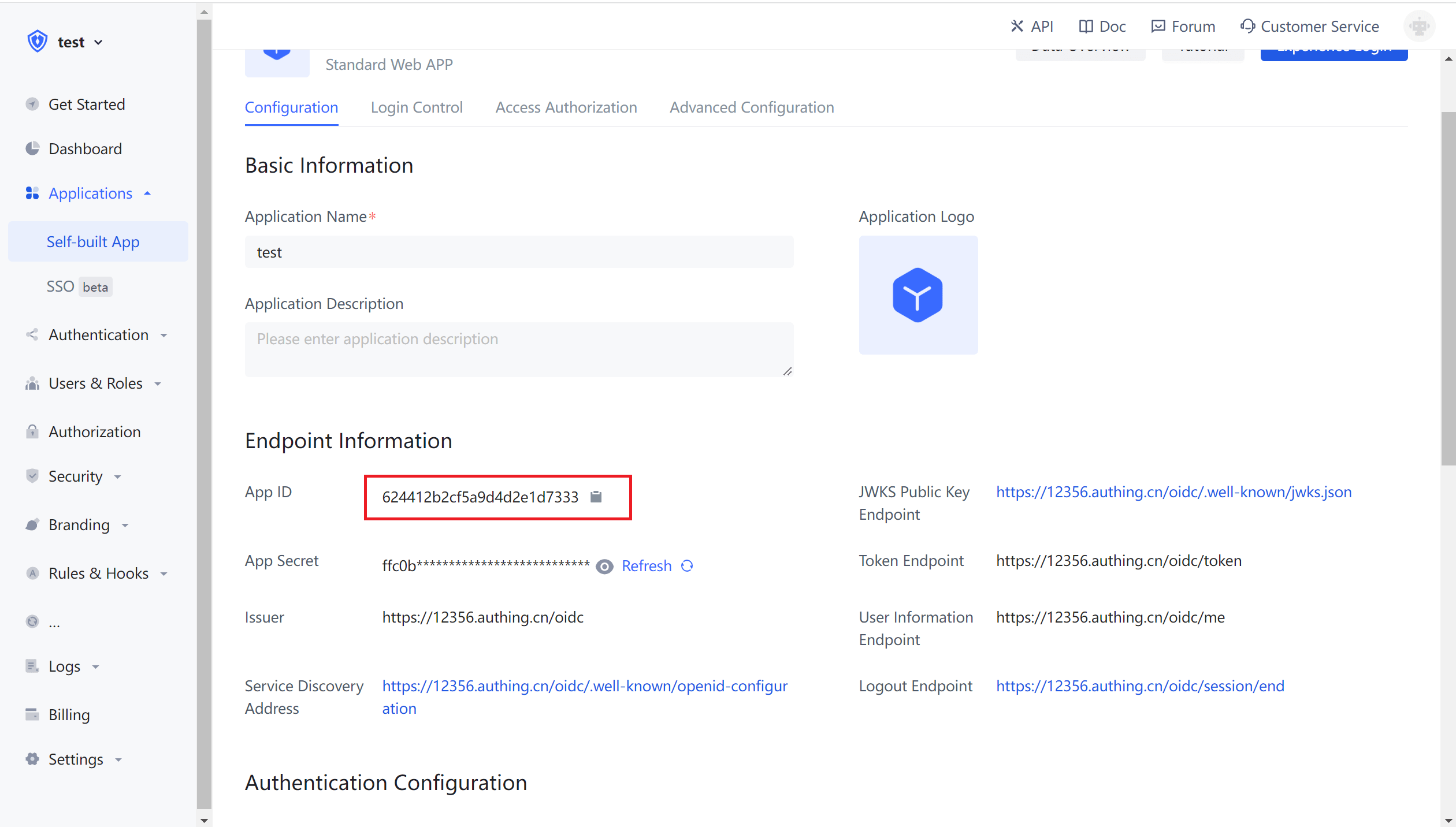The height and width of the screenshot is (827, 1456).
Task: Open the Logout Endpoint session/end link
Action: coord(1140,686)
